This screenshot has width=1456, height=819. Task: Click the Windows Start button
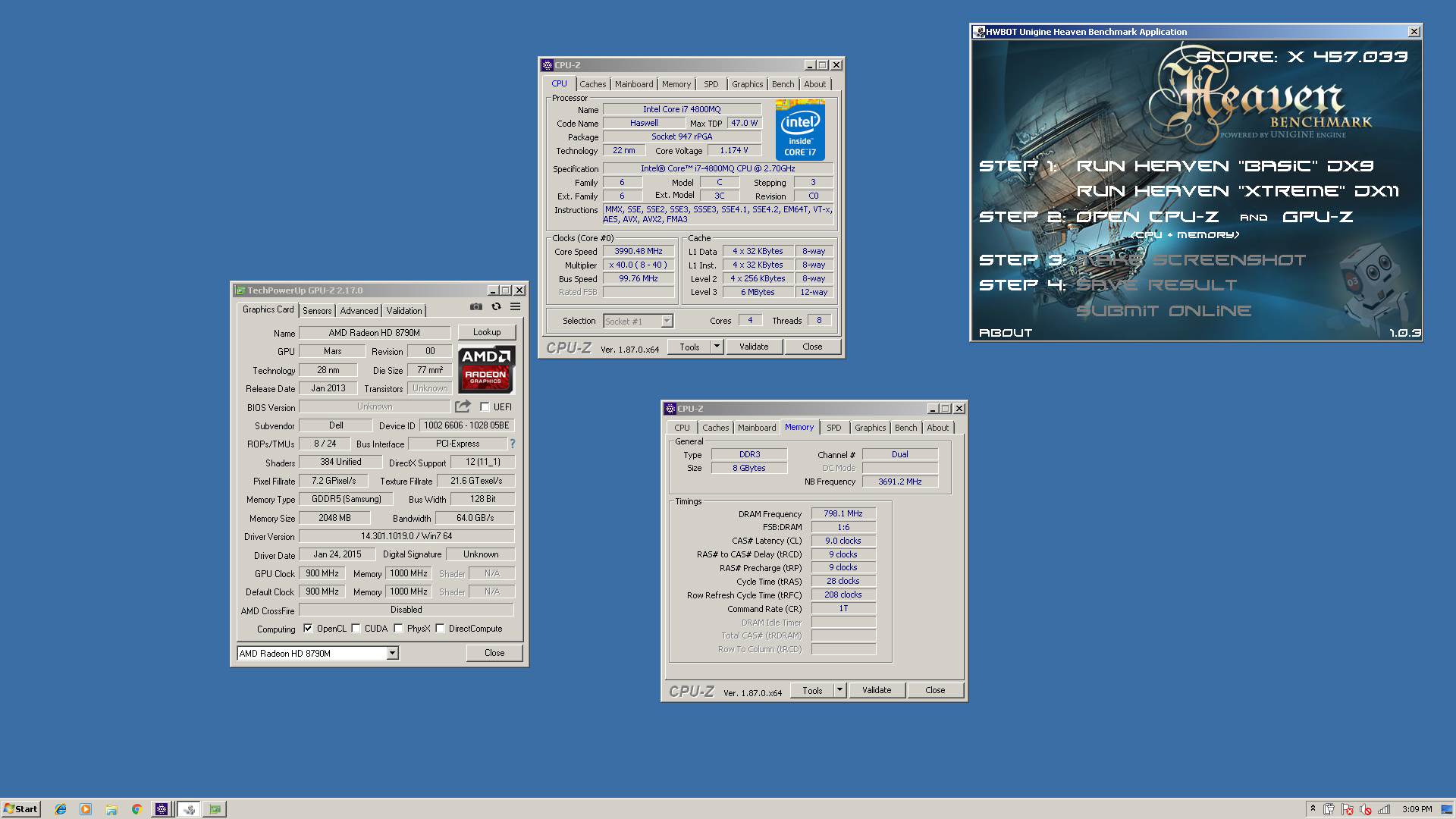coord(20,809)
